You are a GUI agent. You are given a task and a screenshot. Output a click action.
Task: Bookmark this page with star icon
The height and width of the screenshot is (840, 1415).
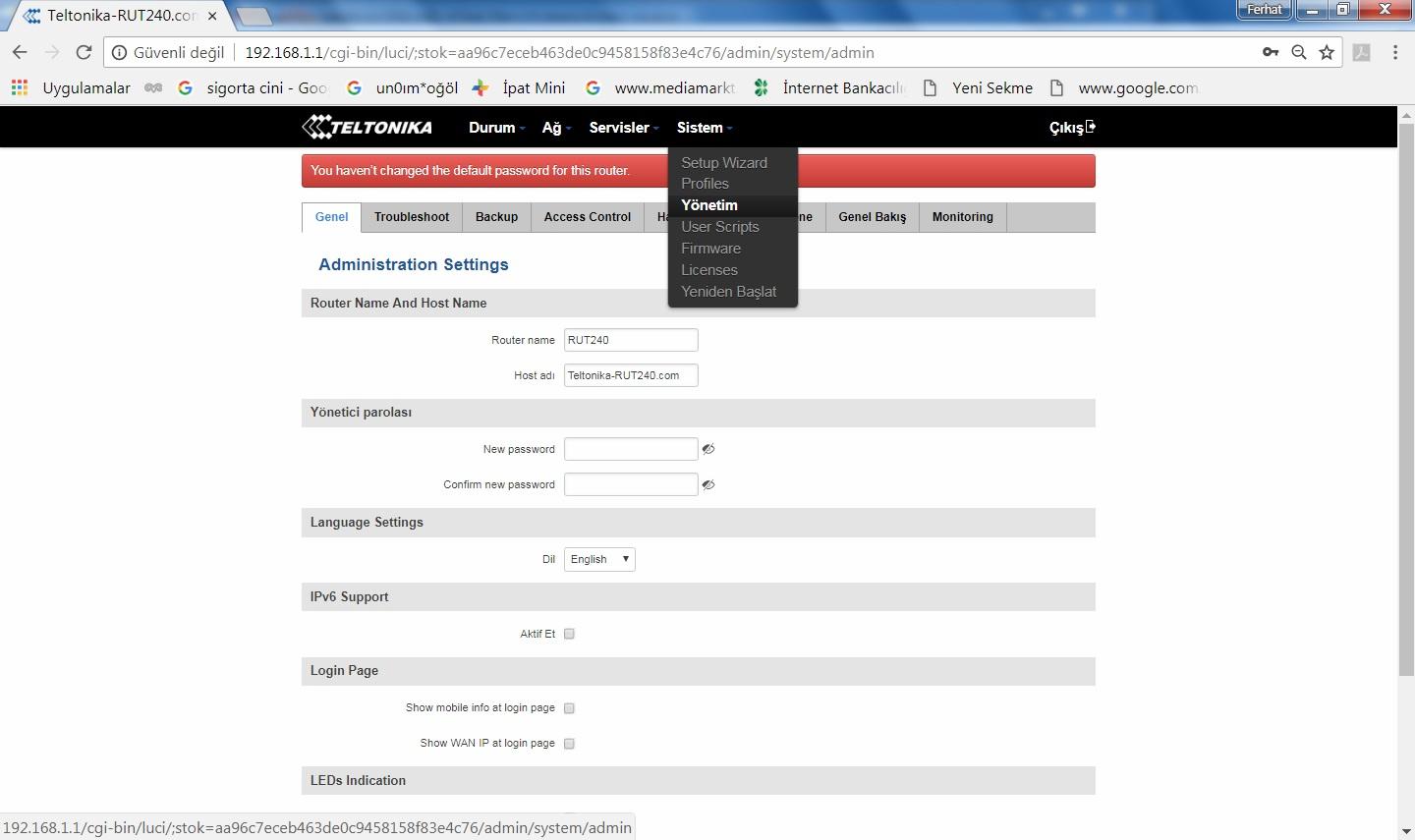pyautogui.click(x=1327, y=52)
